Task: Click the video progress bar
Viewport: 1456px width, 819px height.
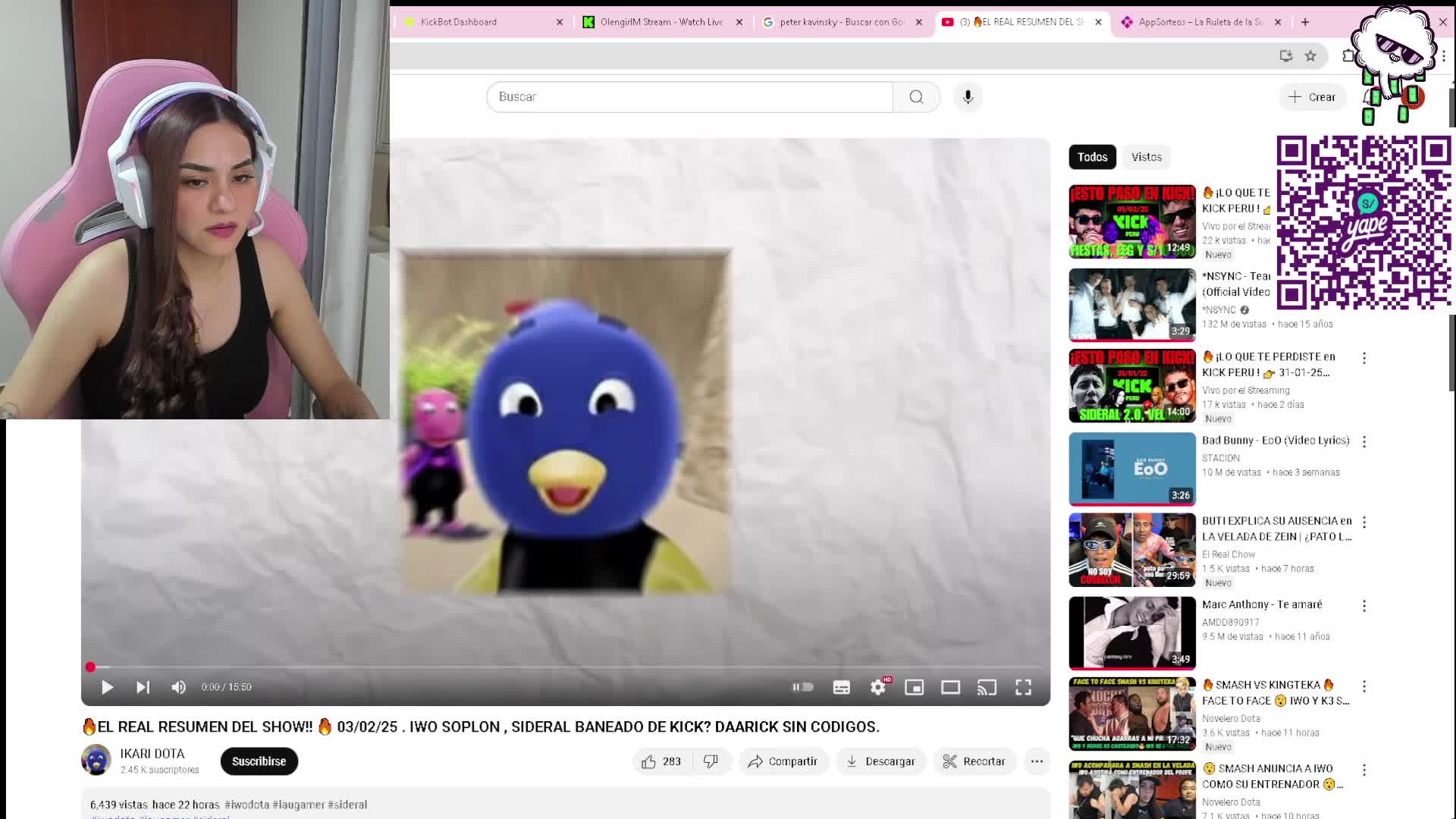Action: coord(566,667)
